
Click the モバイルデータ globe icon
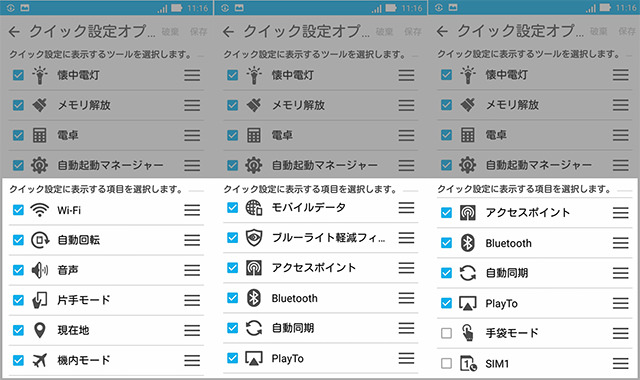(253, 208)
